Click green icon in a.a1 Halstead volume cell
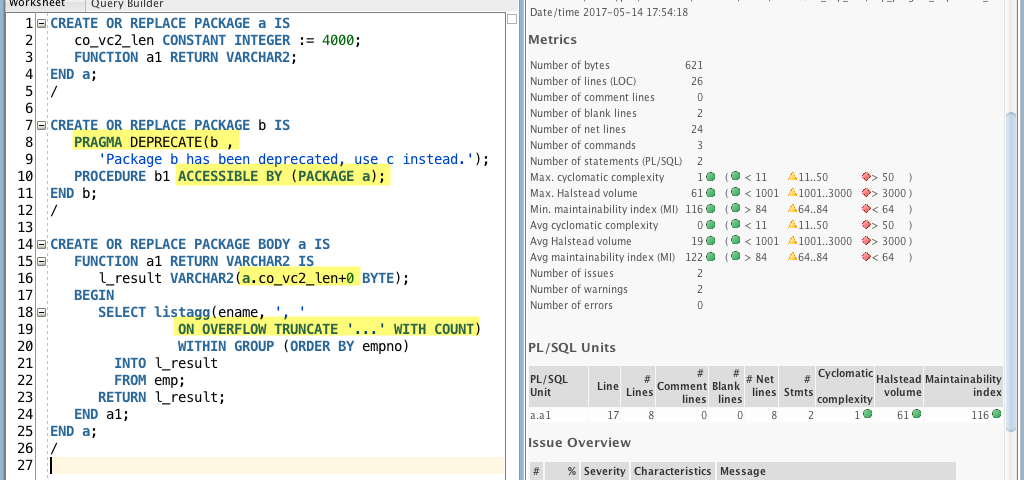 (916, 413)
